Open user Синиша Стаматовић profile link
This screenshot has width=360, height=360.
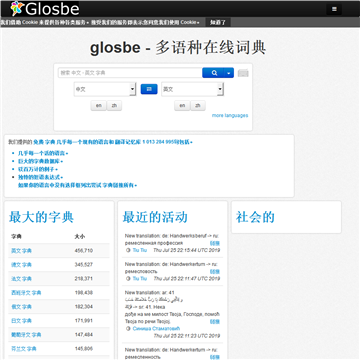[156, 329]
